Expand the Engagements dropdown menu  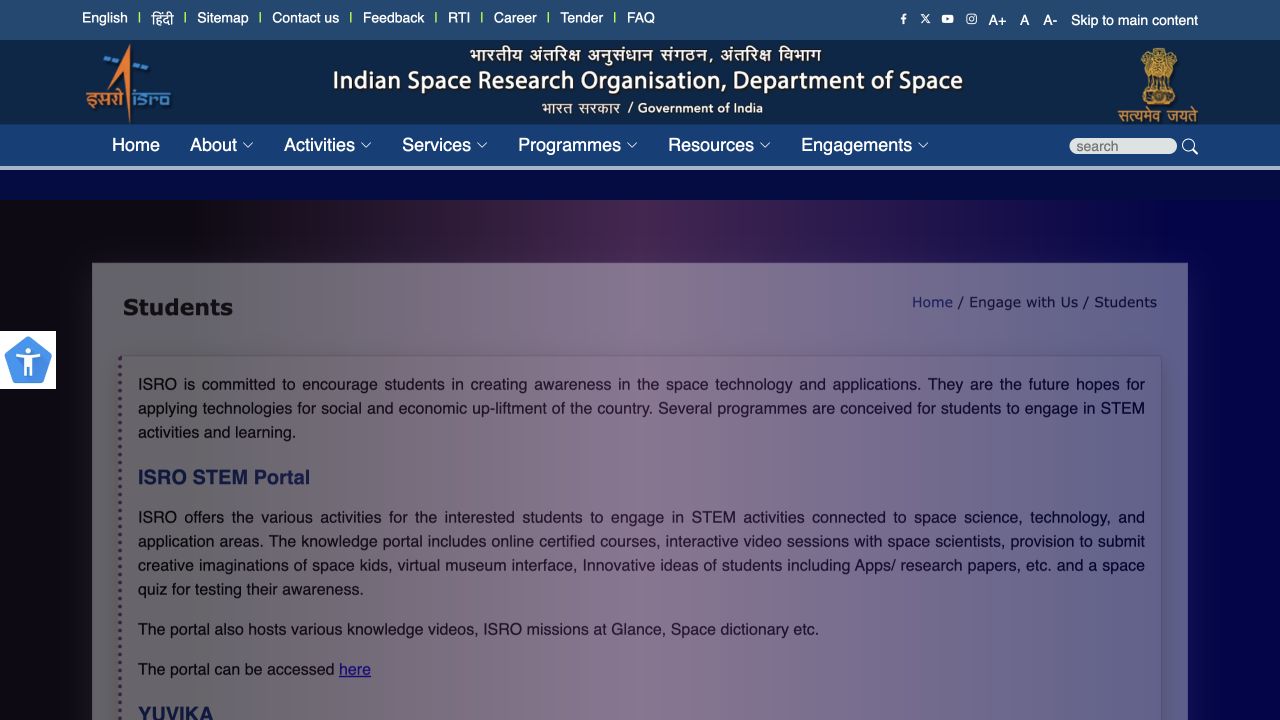865,145
